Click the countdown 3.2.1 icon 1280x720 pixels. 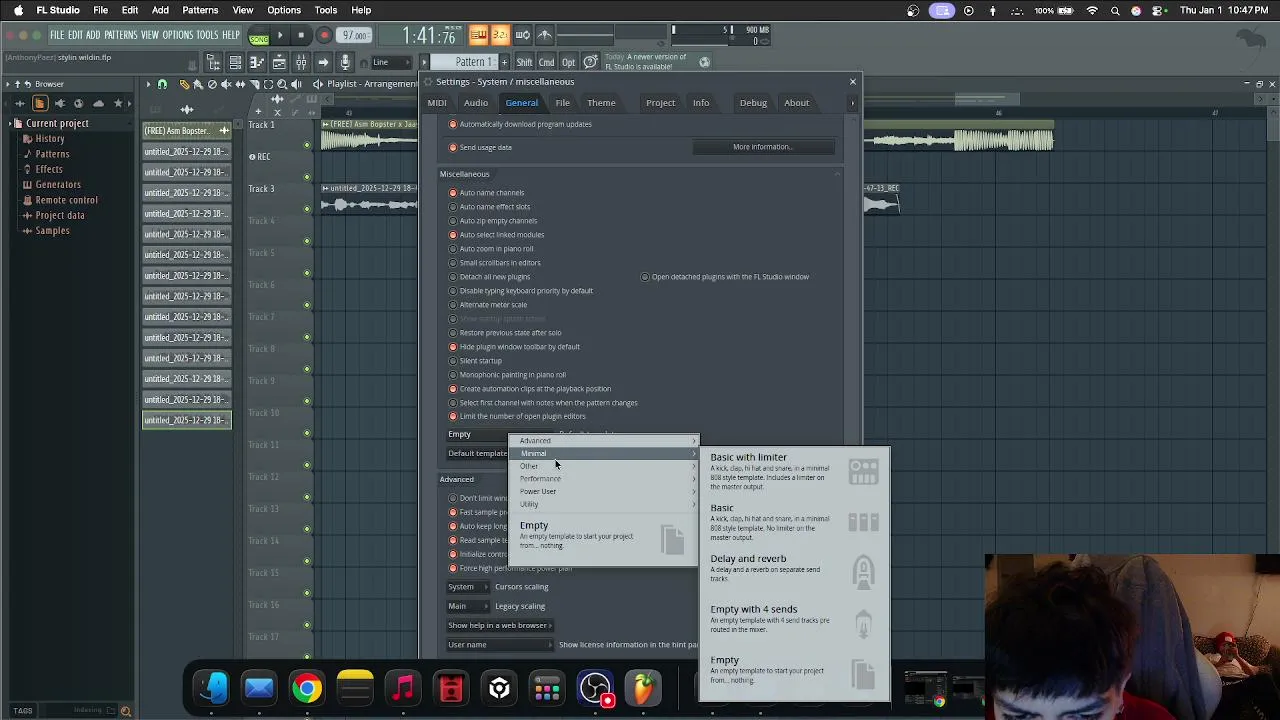[500, 35]
